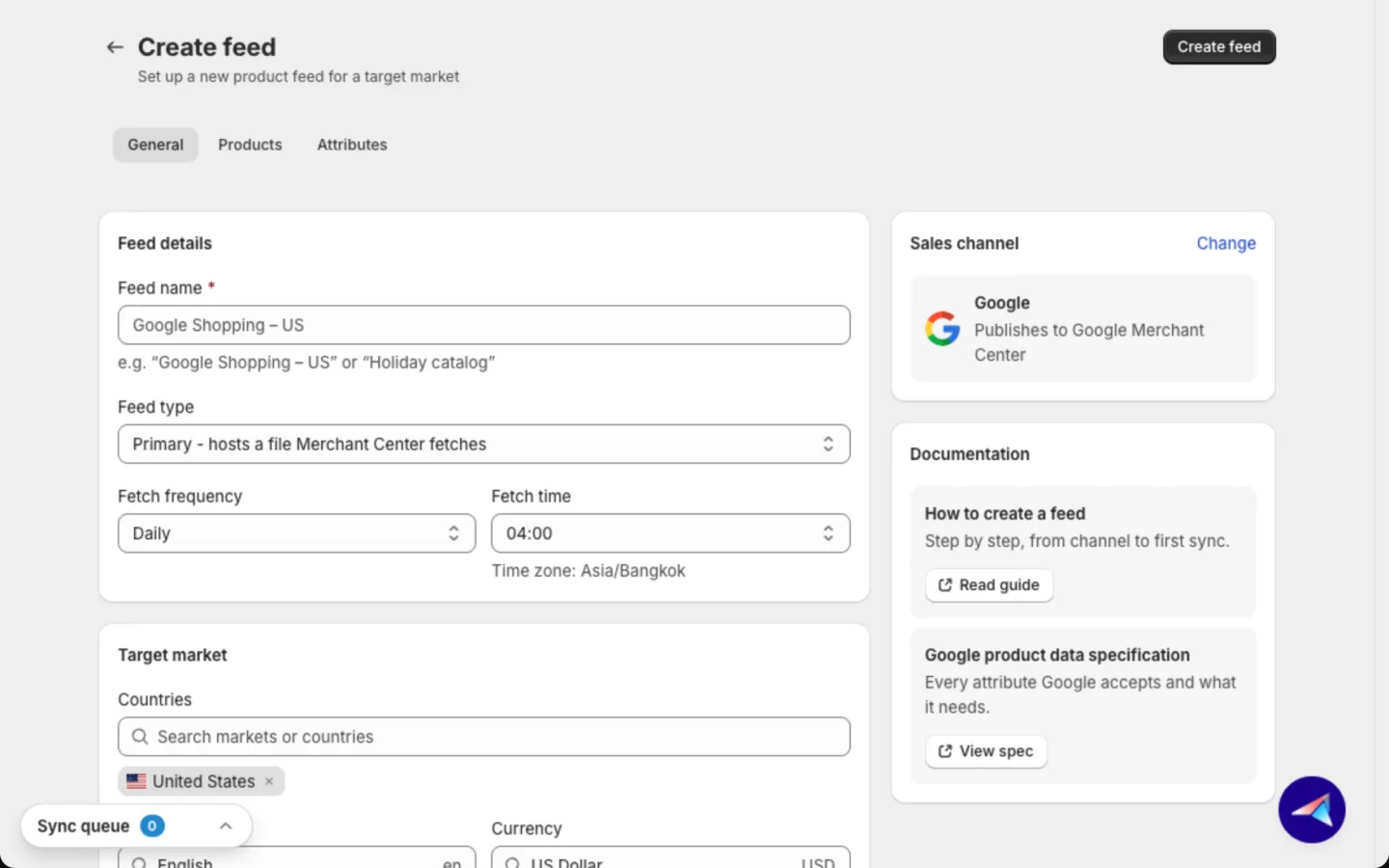Click the English language field
Image resolution: width=1389 pixels, height=868 pixels.
297,857
